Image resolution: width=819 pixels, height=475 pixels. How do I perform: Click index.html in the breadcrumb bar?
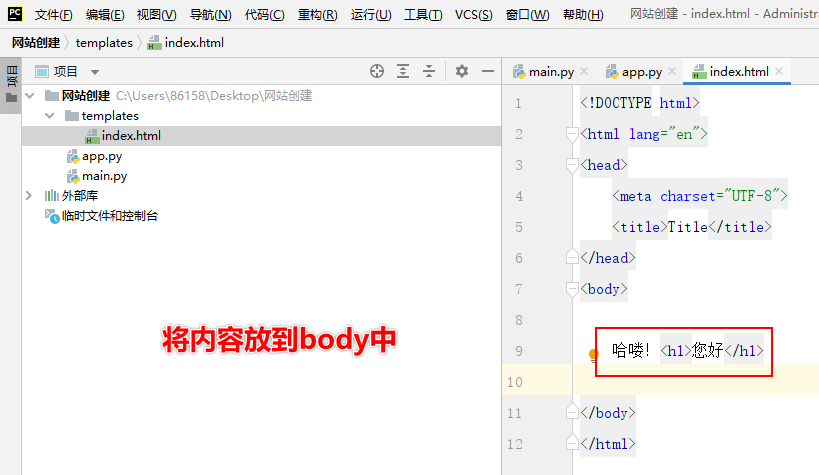click(185, 43)
